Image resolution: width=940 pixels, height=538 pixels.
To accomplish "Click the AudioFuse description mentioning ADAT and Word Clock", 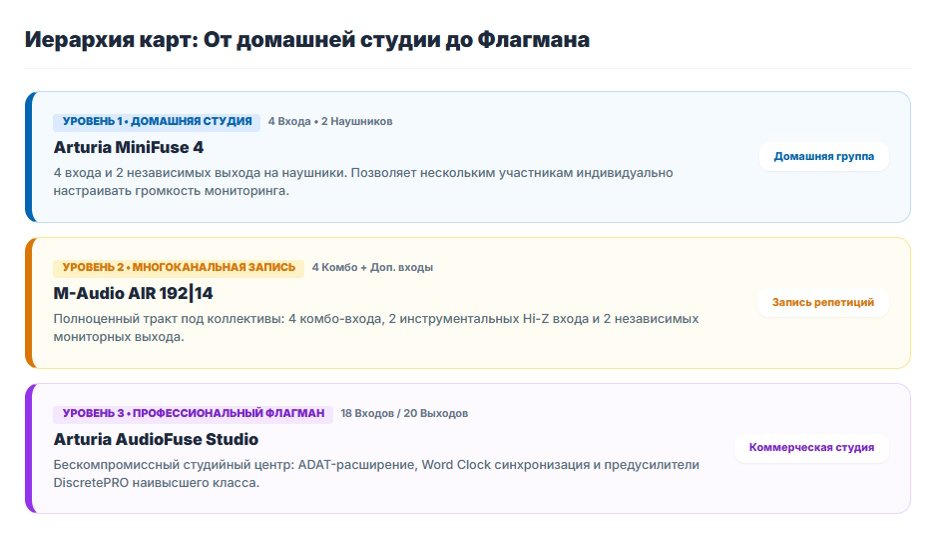I will 376,474.
